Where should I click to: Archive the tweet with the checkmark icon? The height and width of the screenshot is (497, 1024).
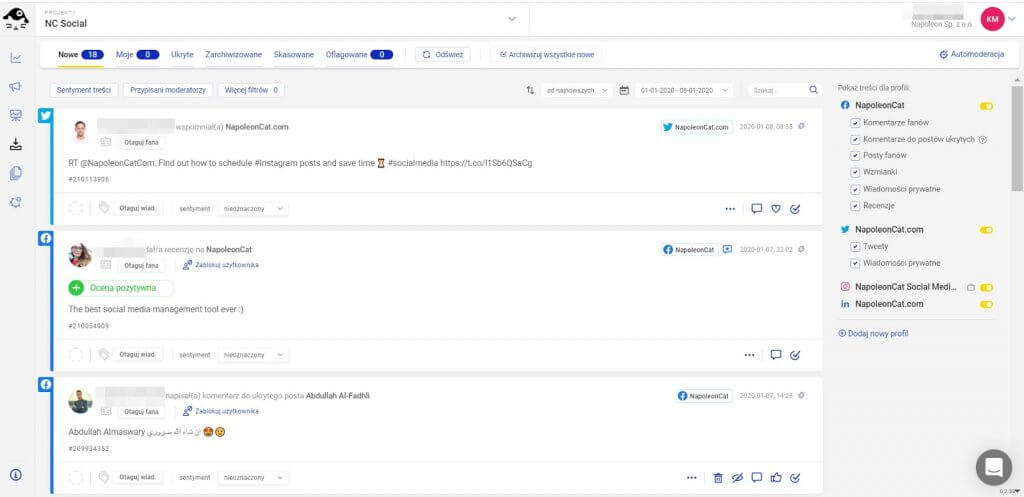795,209
